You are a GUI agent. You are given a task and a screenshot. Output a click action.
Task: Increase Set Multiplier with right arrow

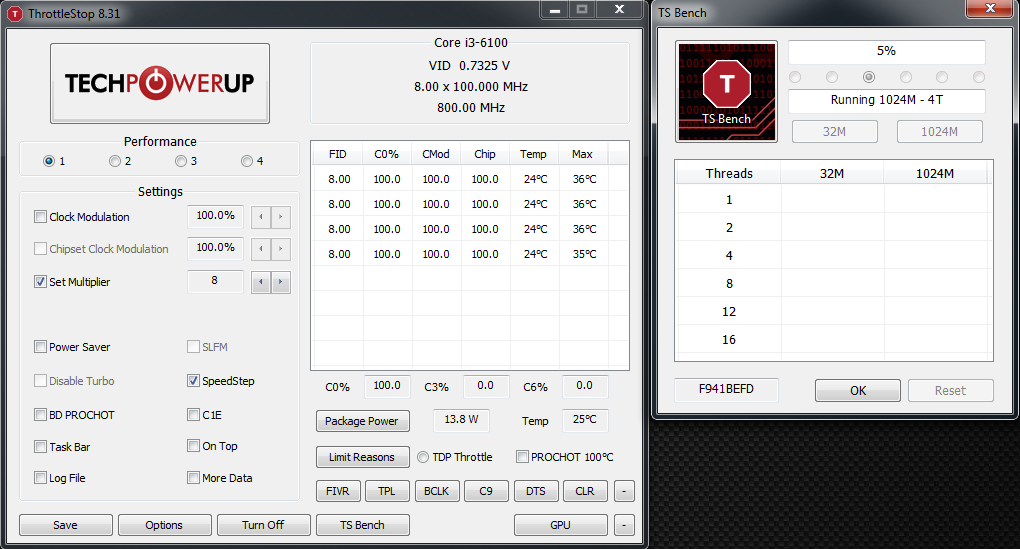[280, 282]
